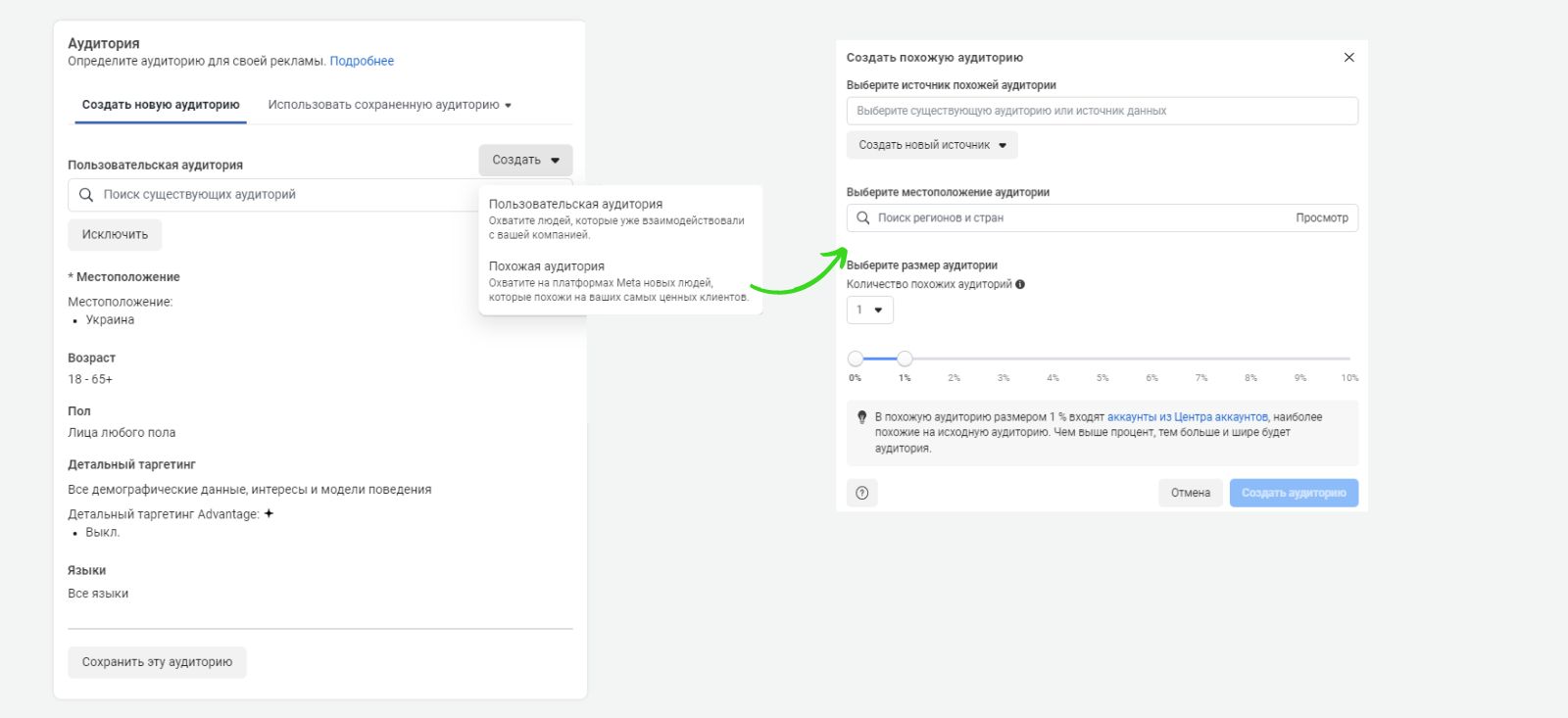Image resolution: width=1568 pixels, height=718 pixels.
Task: Click Сохранить эту аудиторию button
Action: (x=157, y=662)
